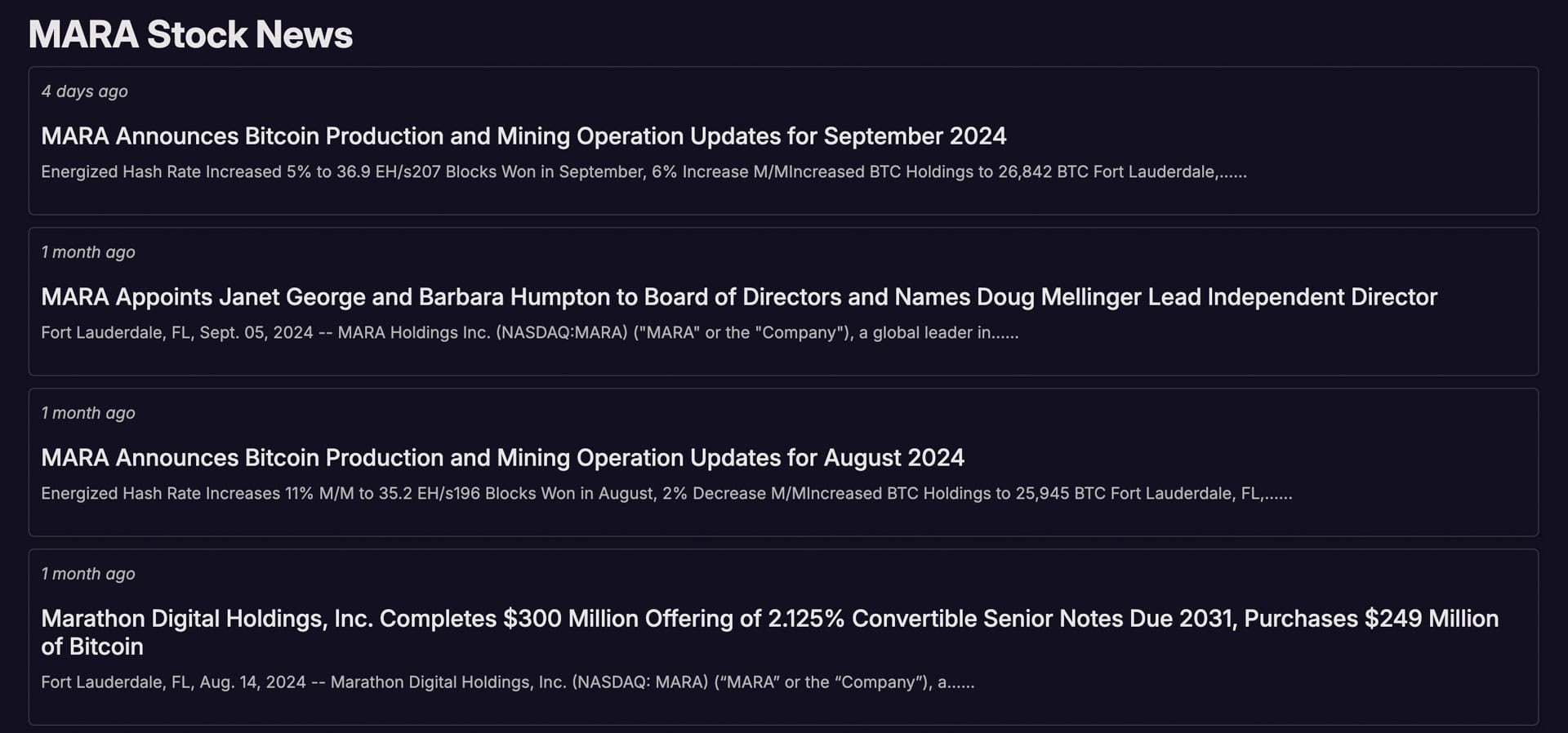Select the '1 month ago' timestamp on Janet George article
The height and width of the screenshot is (733, 1568).
pyautogui.click(x=88, y=252)
